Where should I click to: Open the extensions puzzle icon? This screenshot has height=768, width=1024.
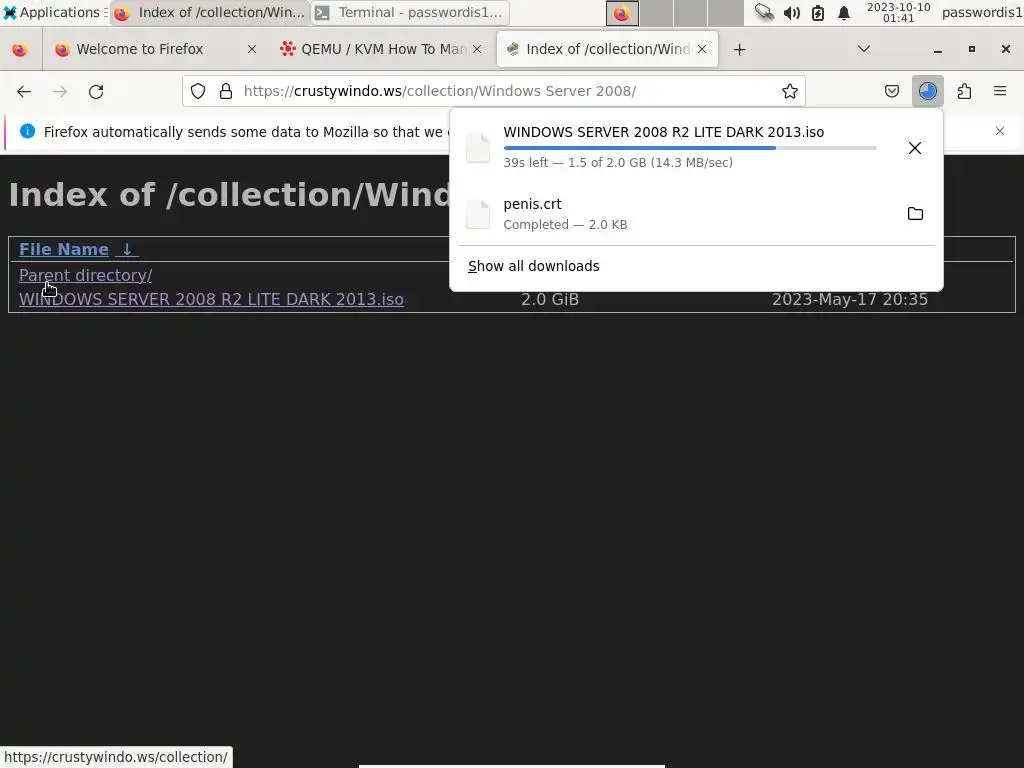coord(964,91)
